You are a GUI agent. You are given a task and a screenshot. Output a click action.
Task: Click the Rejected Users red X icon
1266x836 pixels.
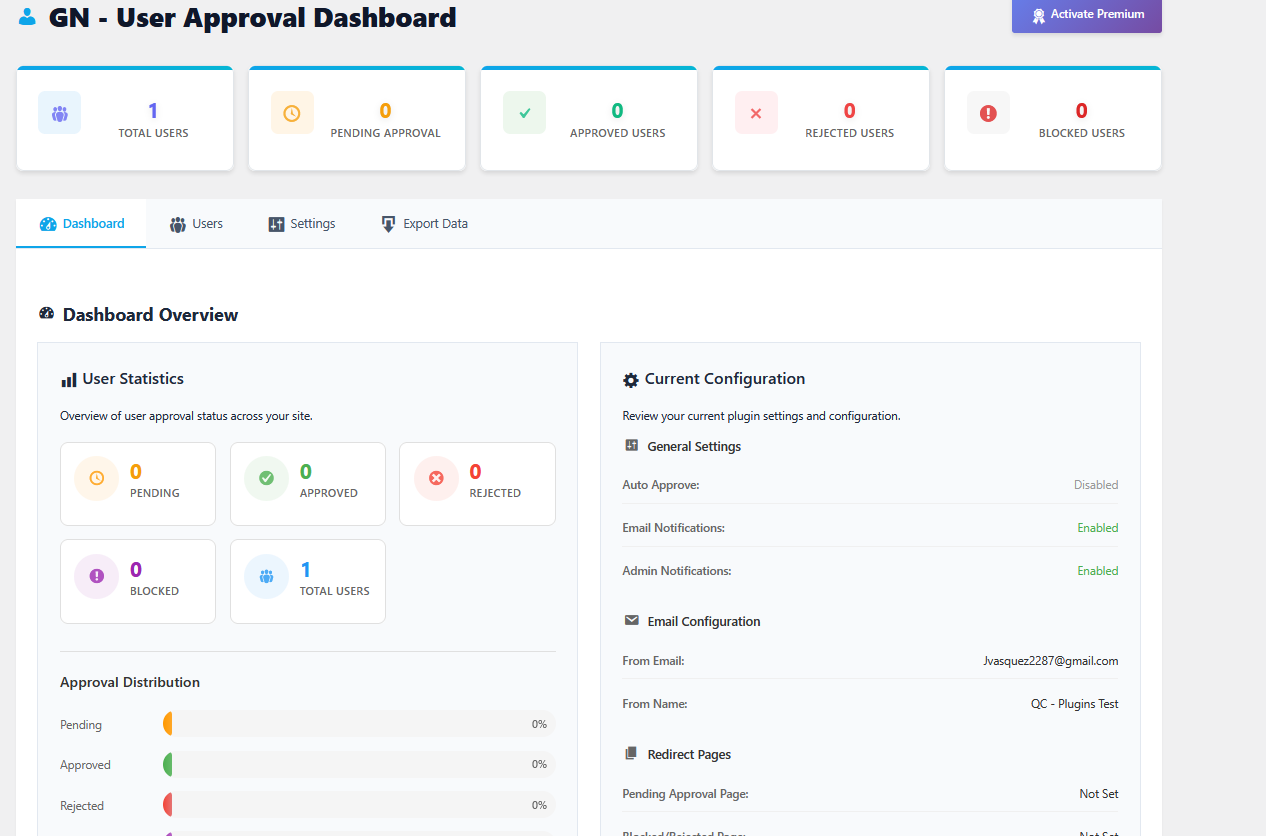coord(756,112)
